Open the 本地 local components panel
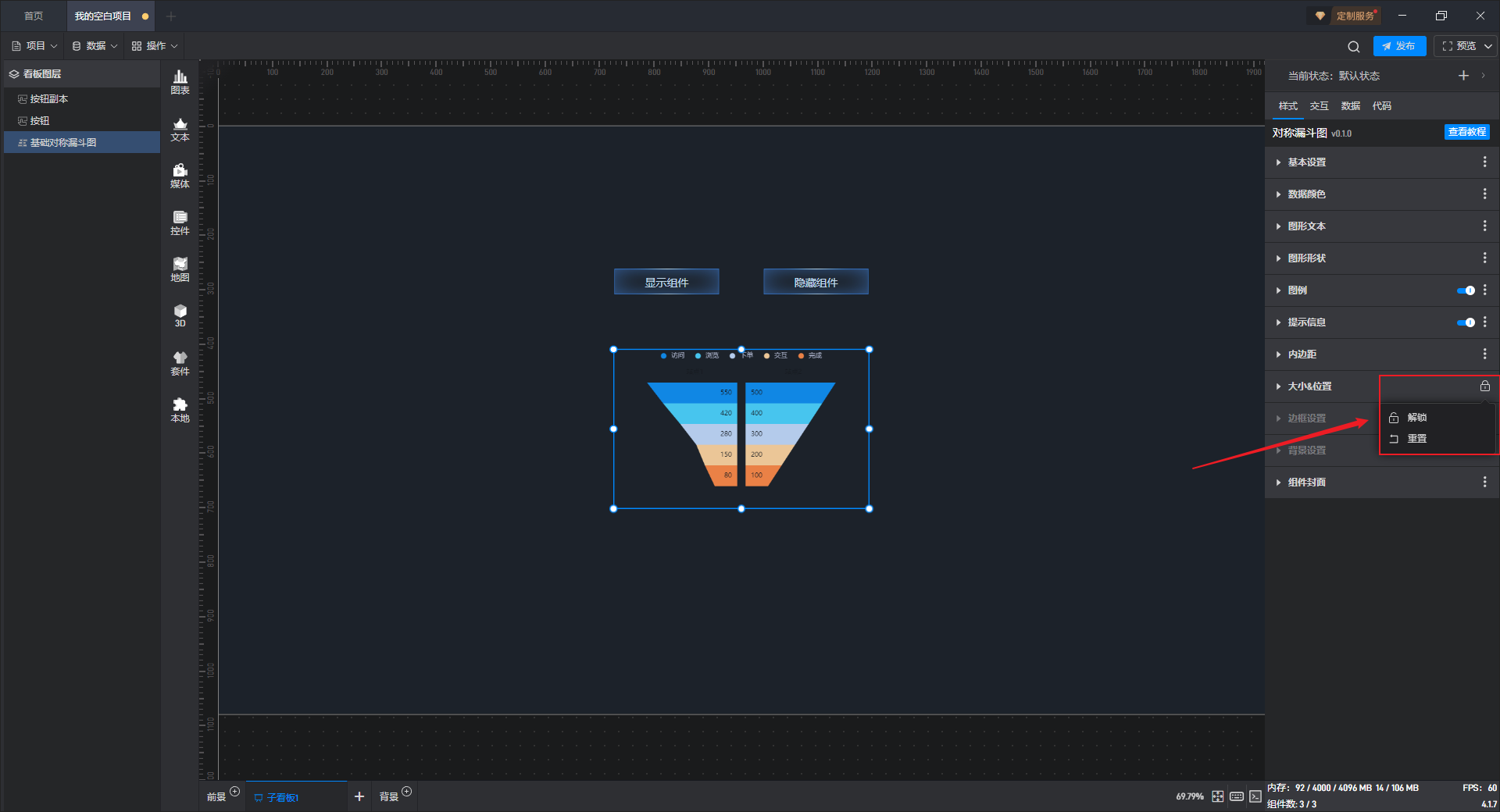The width and height of the screenshot is (1500, 812). coord(180,410)
